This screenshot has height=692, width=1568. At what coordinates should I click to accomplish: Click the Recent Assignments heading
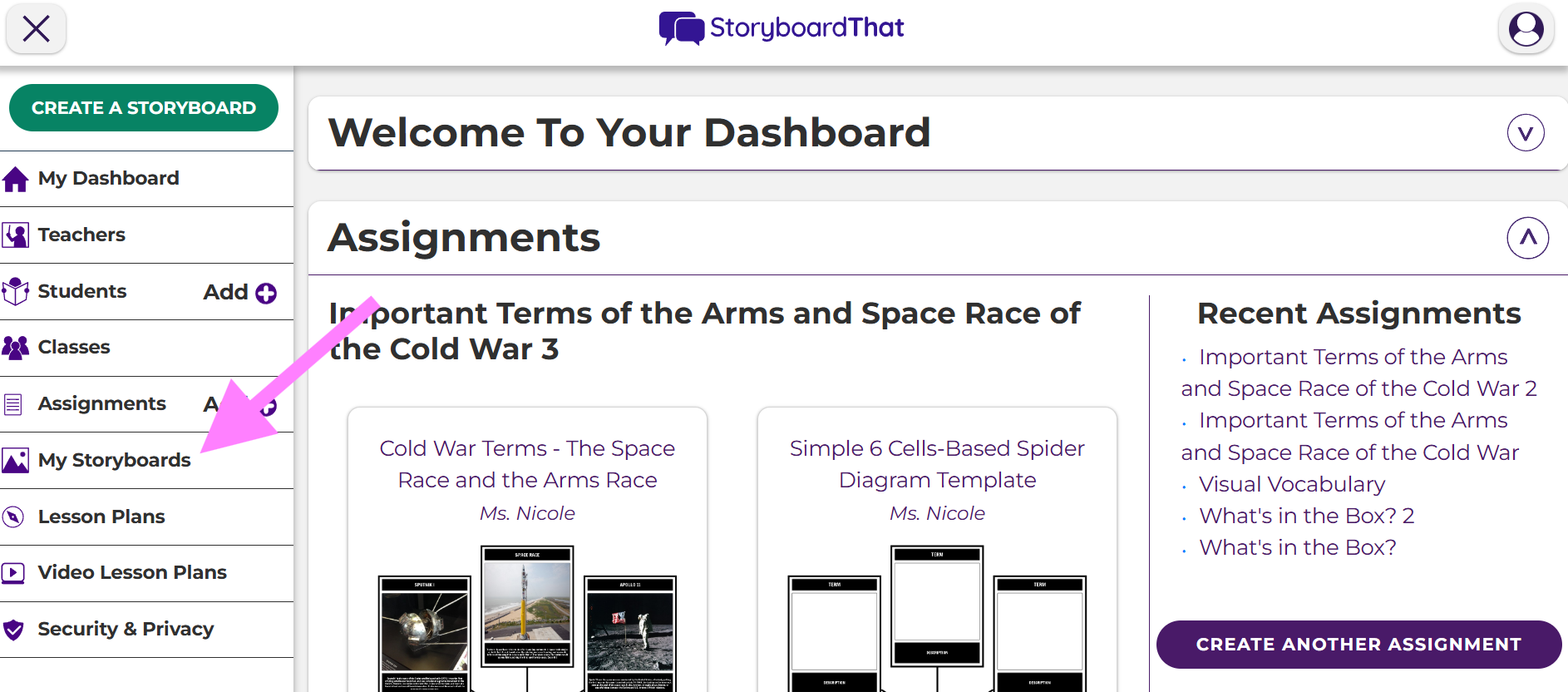pyautogui.click(x=1358, y=314)
